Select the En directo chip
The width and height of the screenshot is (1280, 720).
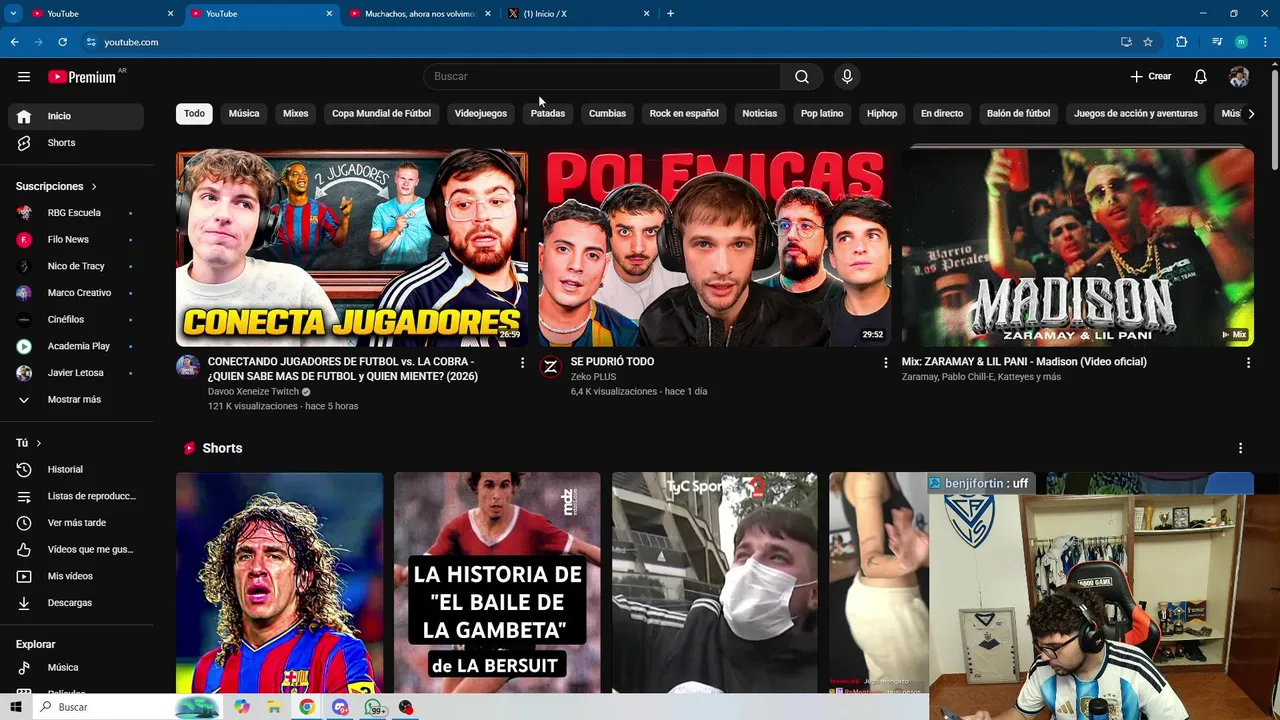click(x=942, y=113)
